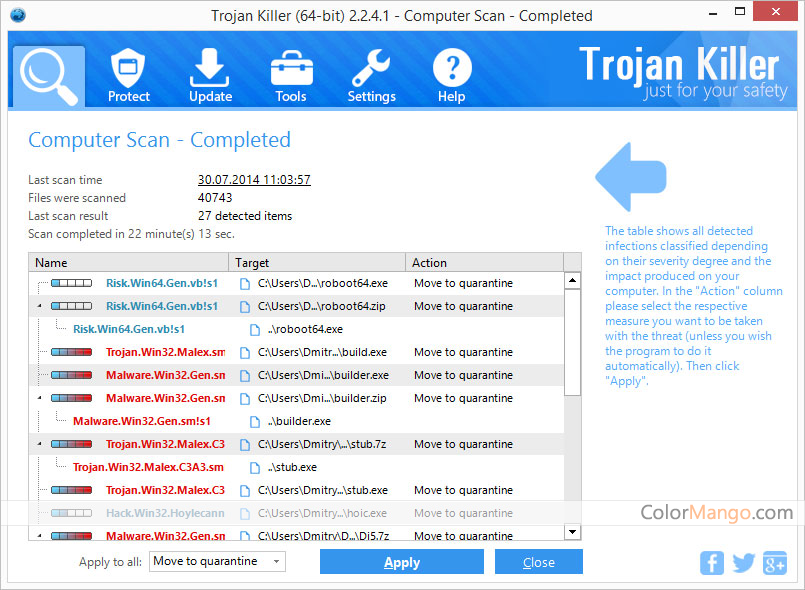Screen dimensions: 805x590
Task: Select the 'Hack.Win32.Hoylecann' threat name
Action: [165, 513]
